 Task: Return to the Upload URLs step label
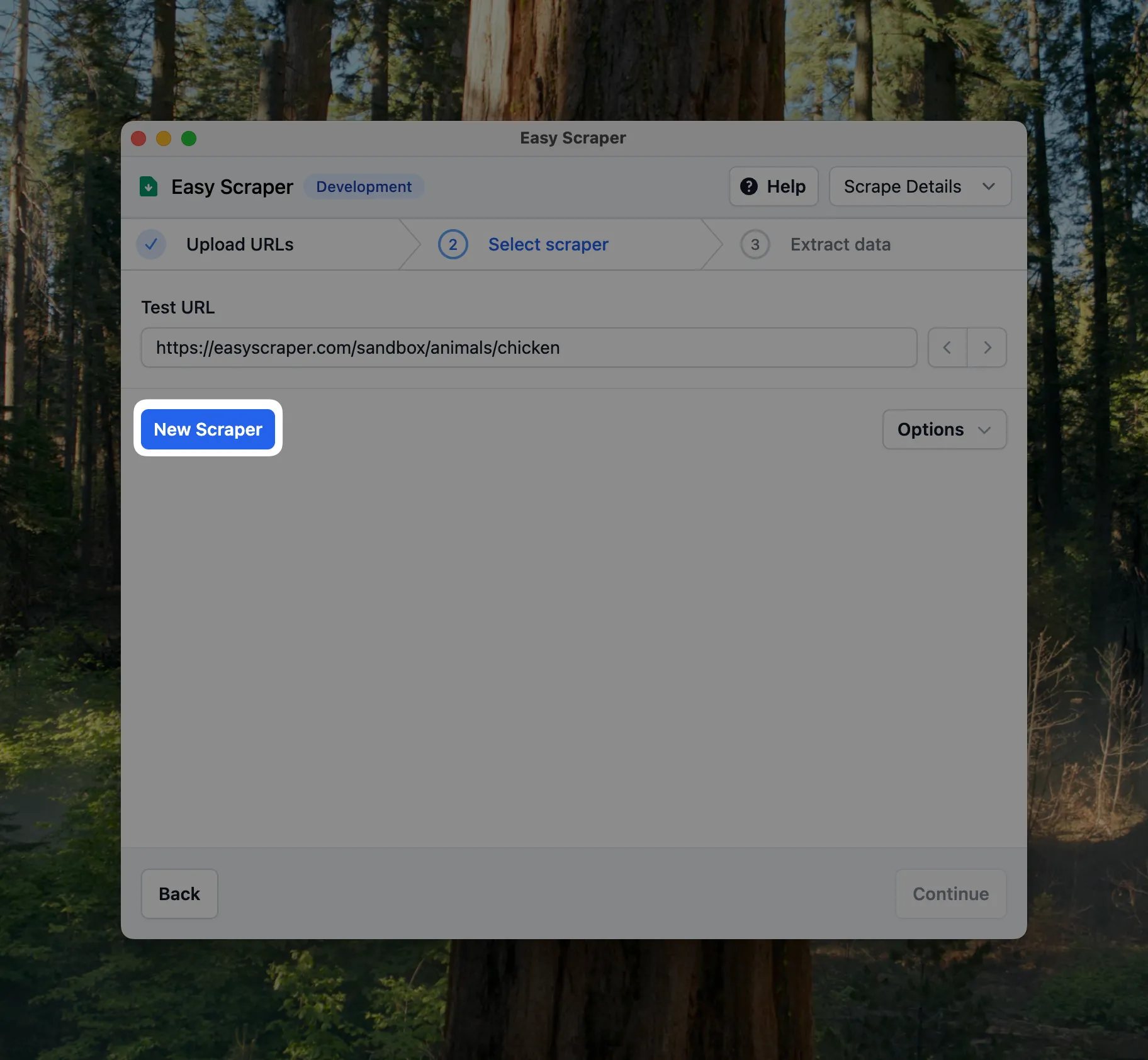pyautogui.click(x=240, y=244)
